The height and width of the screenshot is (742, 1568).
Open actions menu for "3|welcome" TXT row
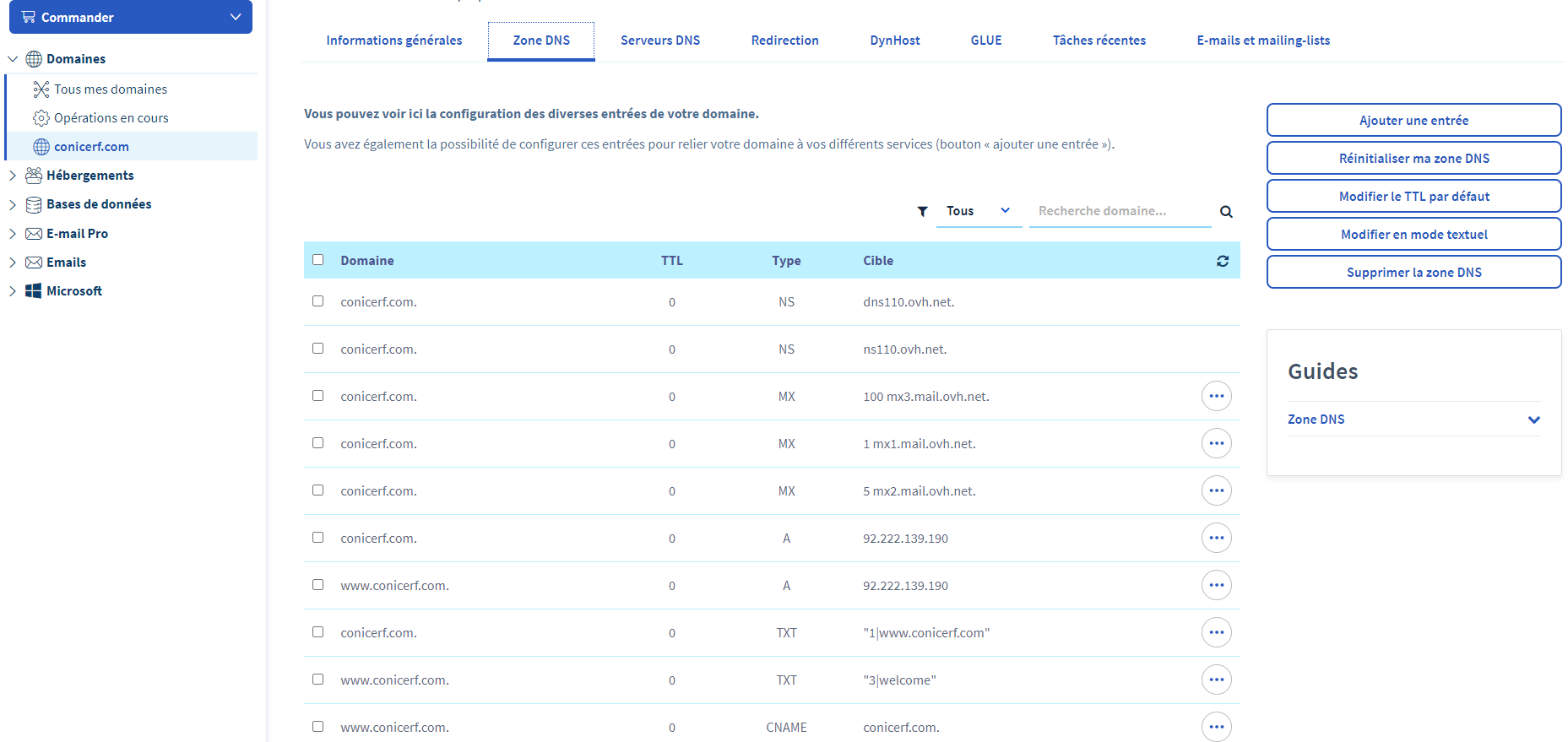pyautogui.click(x=1216, y=680)
